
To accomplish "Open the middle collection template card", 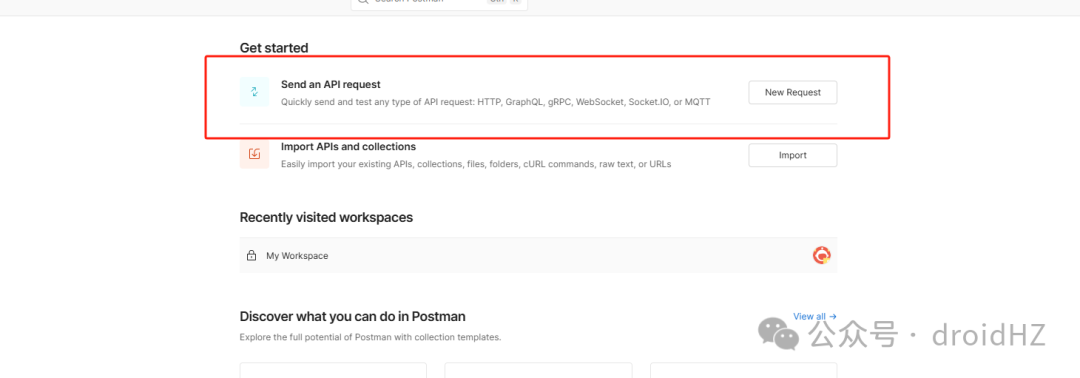I will click(539, 370).
